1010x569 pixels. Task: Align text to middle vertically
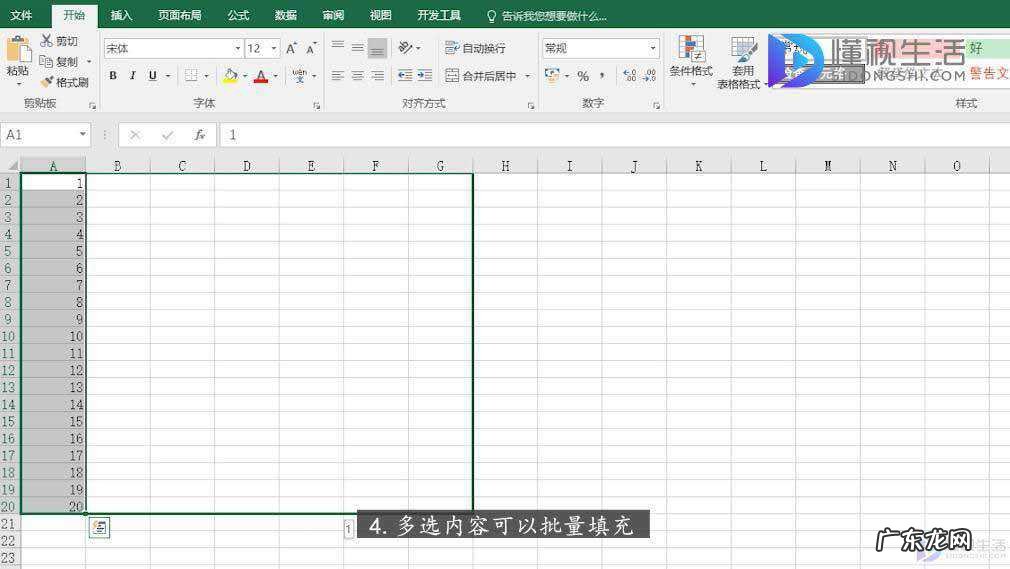click(357, 48)
